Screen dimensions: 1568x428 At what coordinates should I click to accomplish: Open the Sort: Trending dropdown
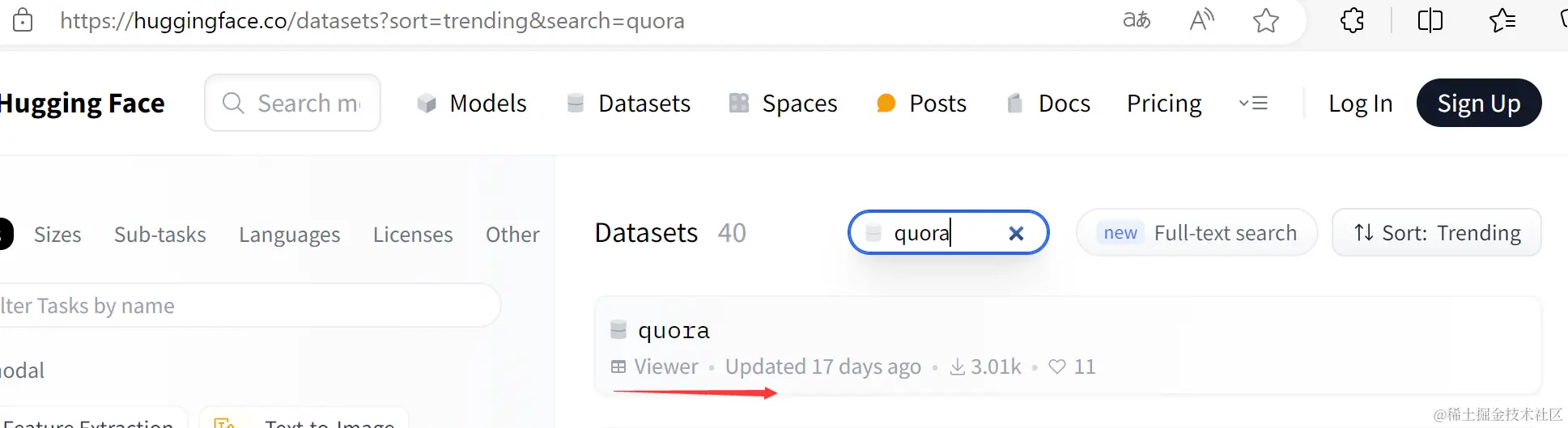pos(1436,233)
